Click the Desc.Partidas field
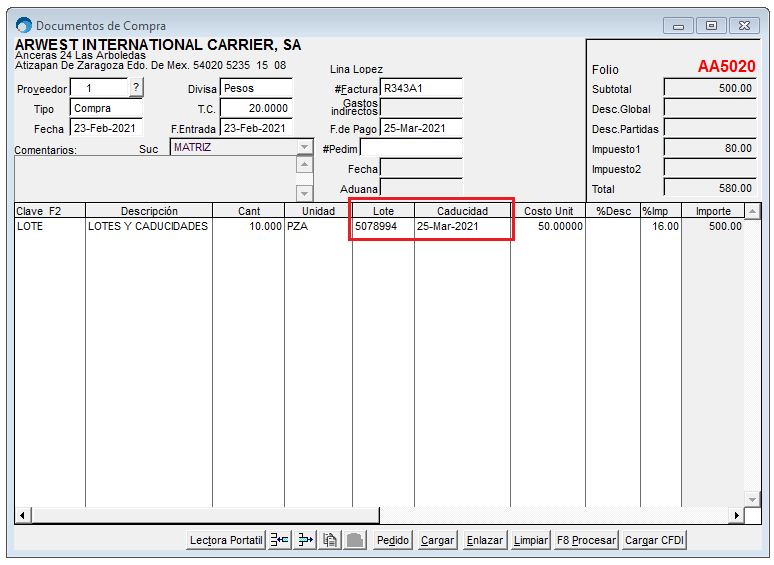Screen dimensions: 774x565 (710, 128)
